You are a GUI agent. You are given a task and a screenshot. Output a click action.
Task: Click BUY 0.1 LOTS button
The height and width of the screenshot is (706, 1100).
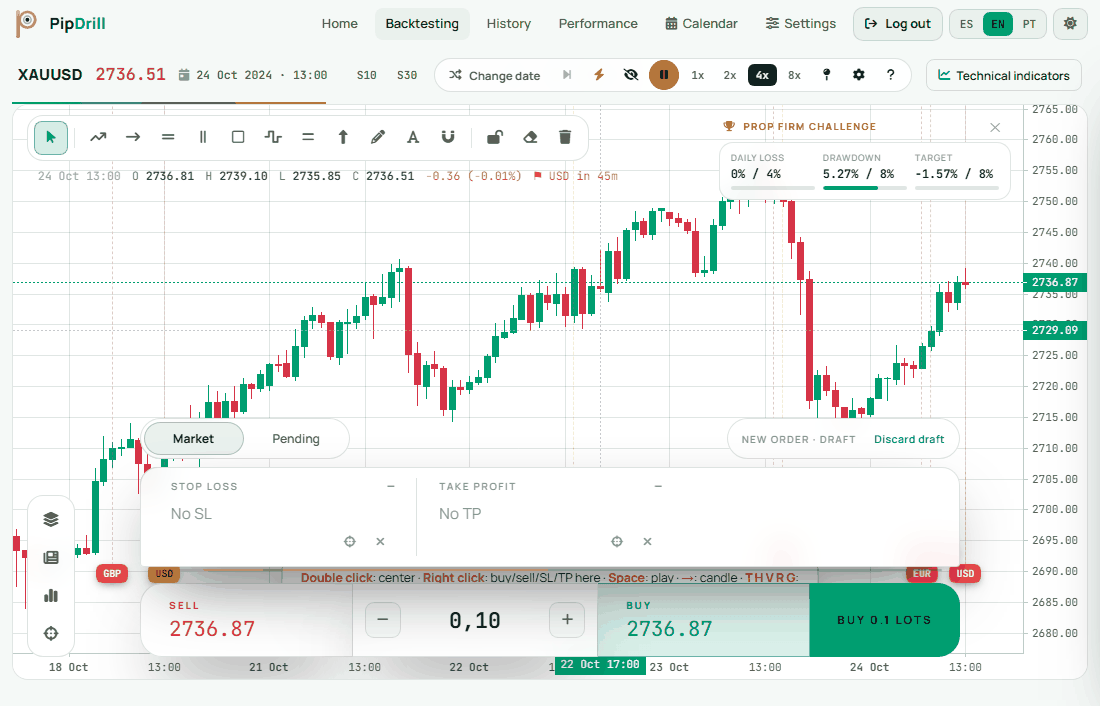coord(884,620)
